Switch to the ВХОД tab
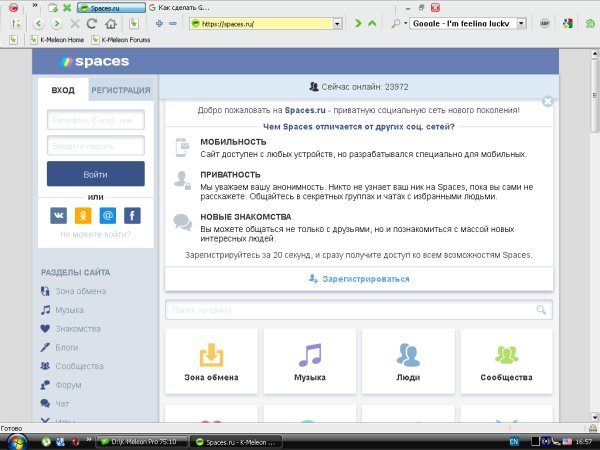The image size is (600, 450). 63,90
